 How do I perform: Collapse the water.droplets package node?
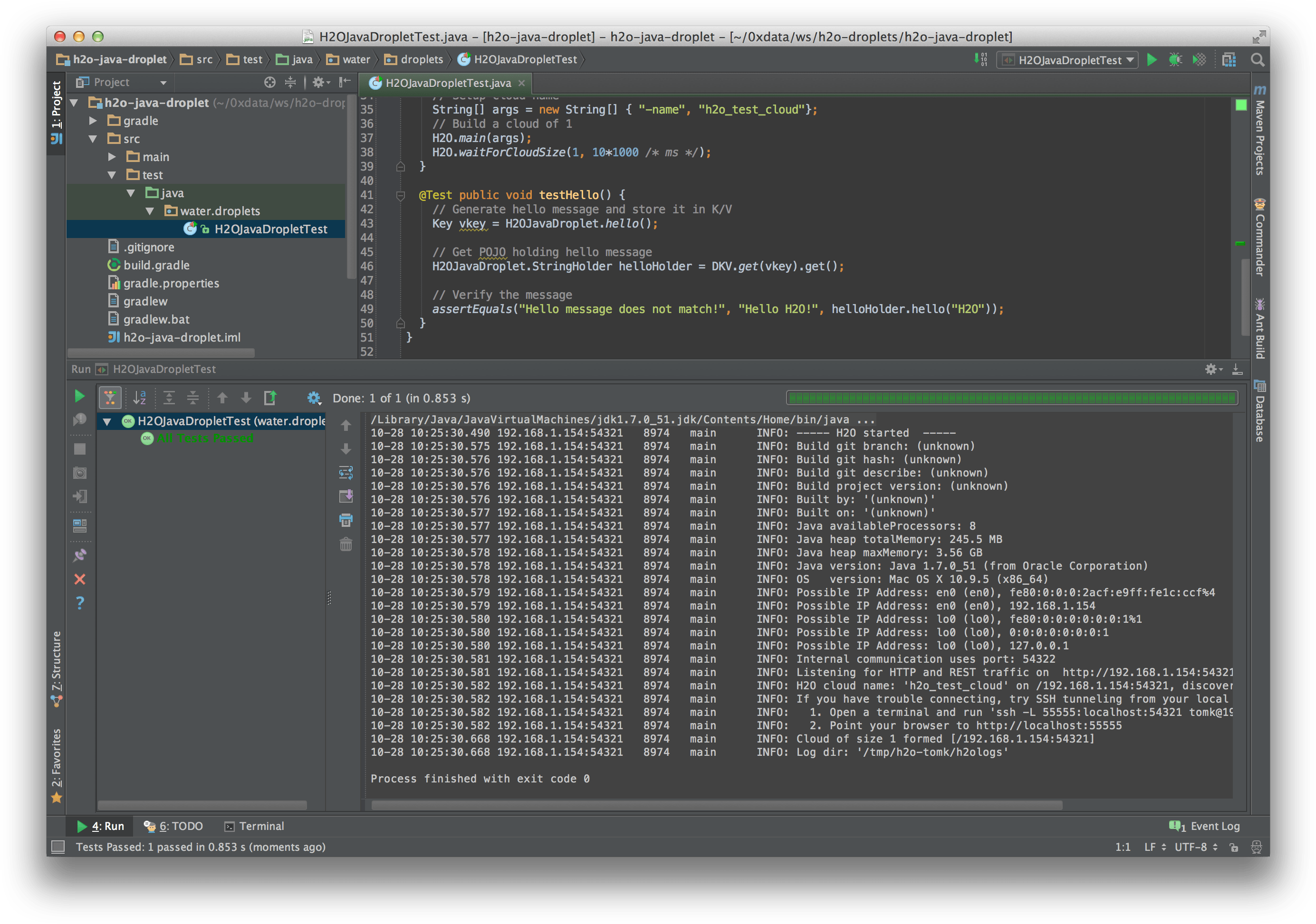(150, 211)
